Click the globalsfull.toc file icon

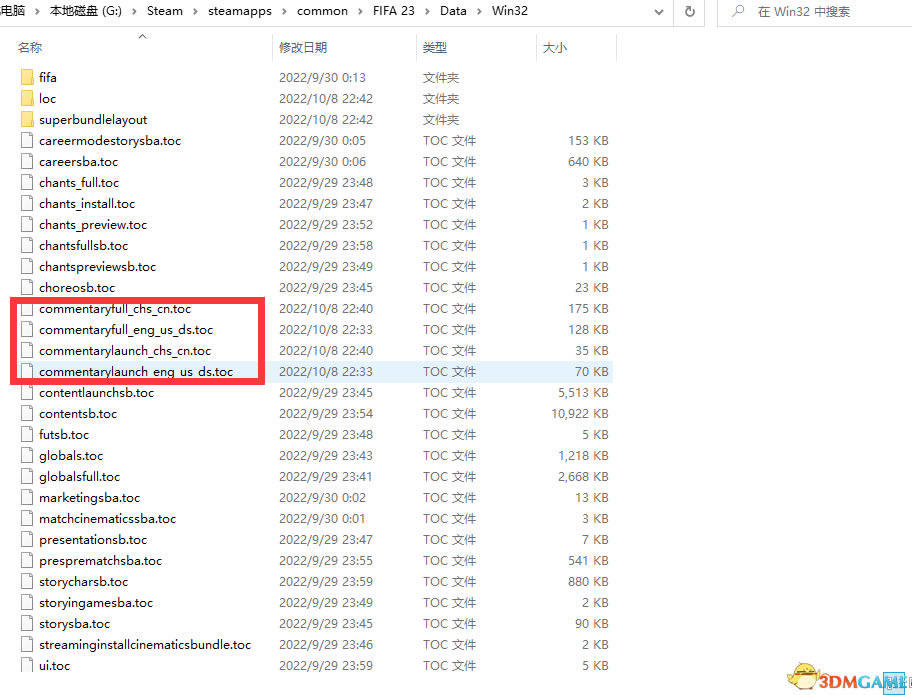pos(27,476)
